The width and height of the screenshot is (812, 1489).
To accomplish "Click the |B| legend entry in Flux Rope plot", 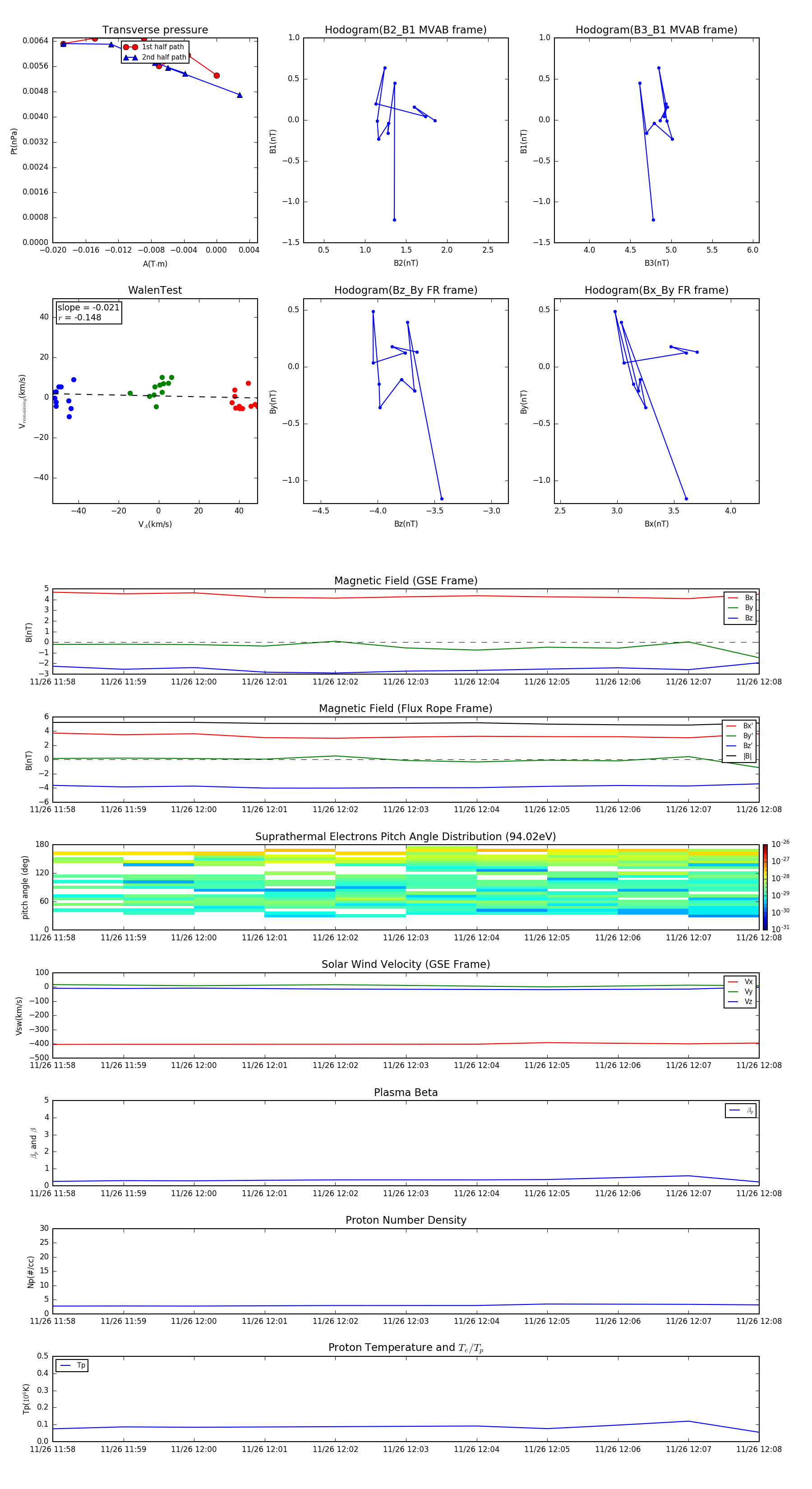I will (739, 756).
